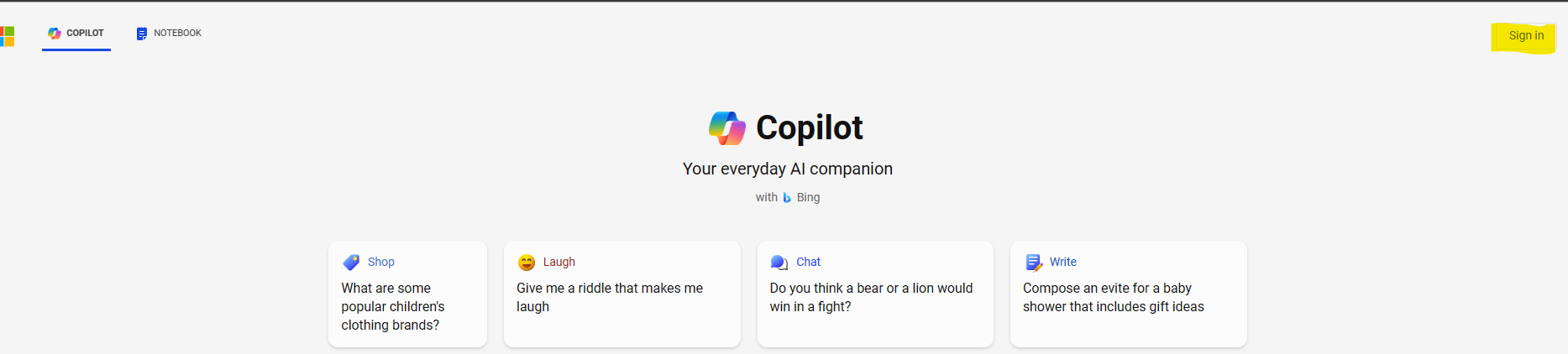Switch to the COPILOT tab
The height and width of the screenshot is (354, 1568).
(x=76, y=34)
